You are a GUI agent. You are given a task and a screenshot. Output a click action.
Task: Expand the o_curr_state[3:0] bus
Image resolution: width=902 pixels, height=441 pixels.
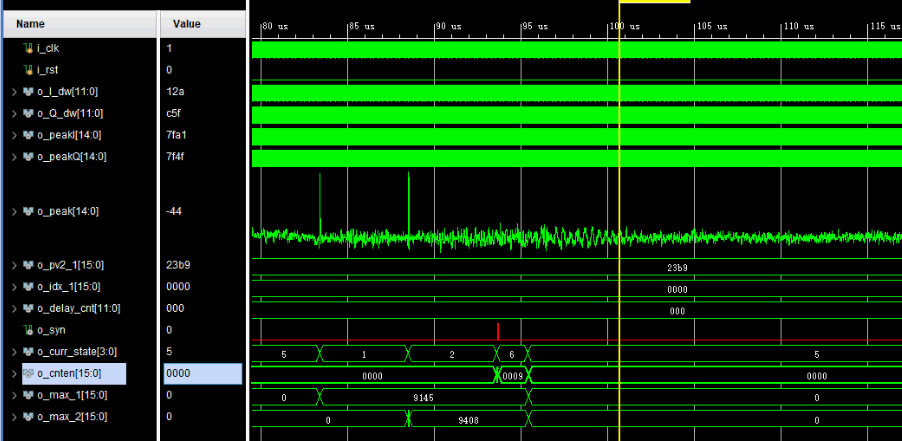point(14,351)
